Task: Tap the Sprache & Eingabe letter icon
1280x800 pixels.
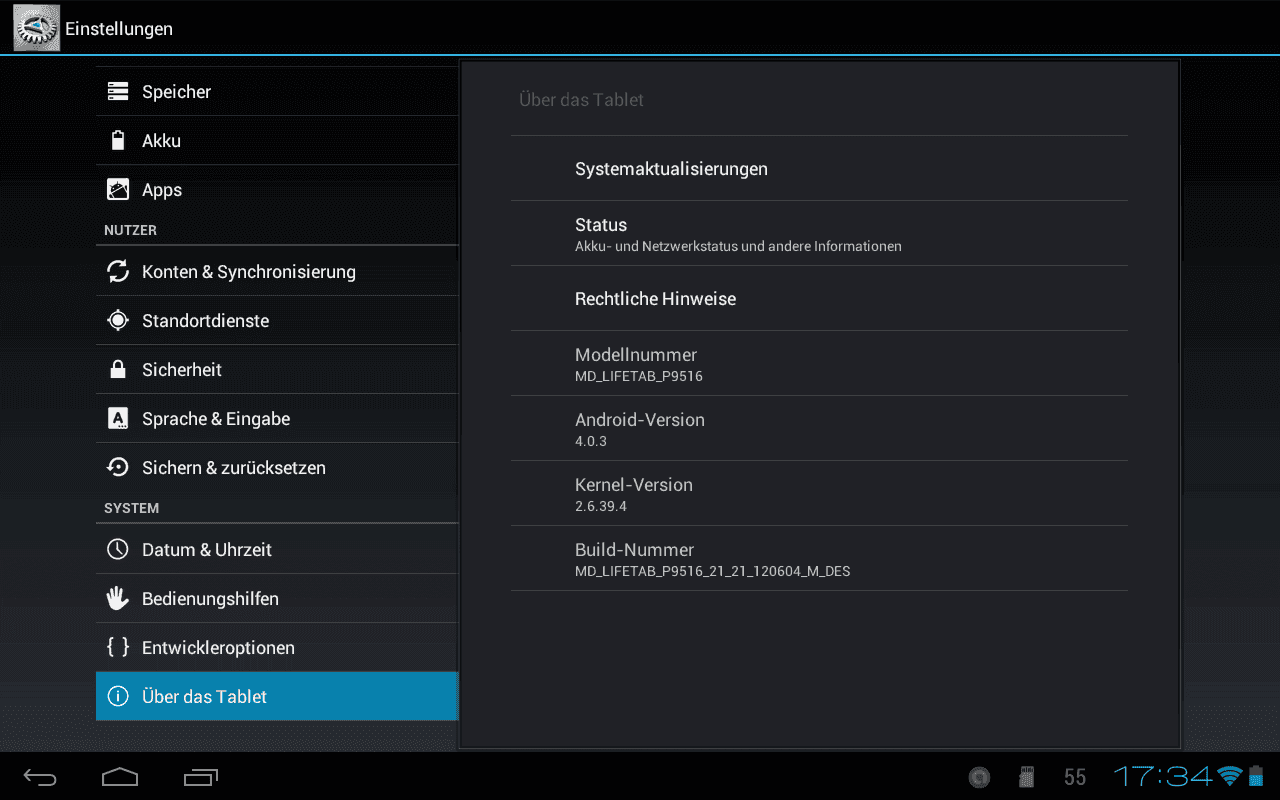Action: coord(118,419)
